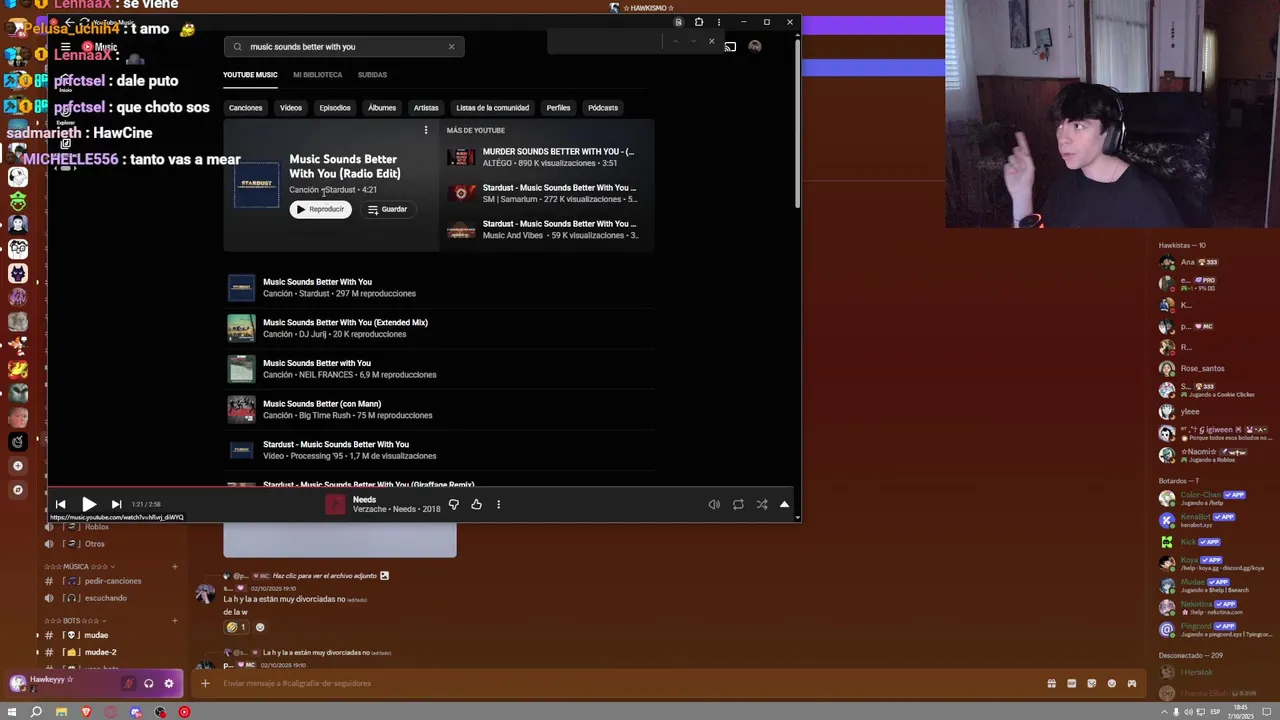The width and height of the screenshot is (1280, 720).
Task: Open Stardust video by Music And Vibes
Action: click(548, 229)
